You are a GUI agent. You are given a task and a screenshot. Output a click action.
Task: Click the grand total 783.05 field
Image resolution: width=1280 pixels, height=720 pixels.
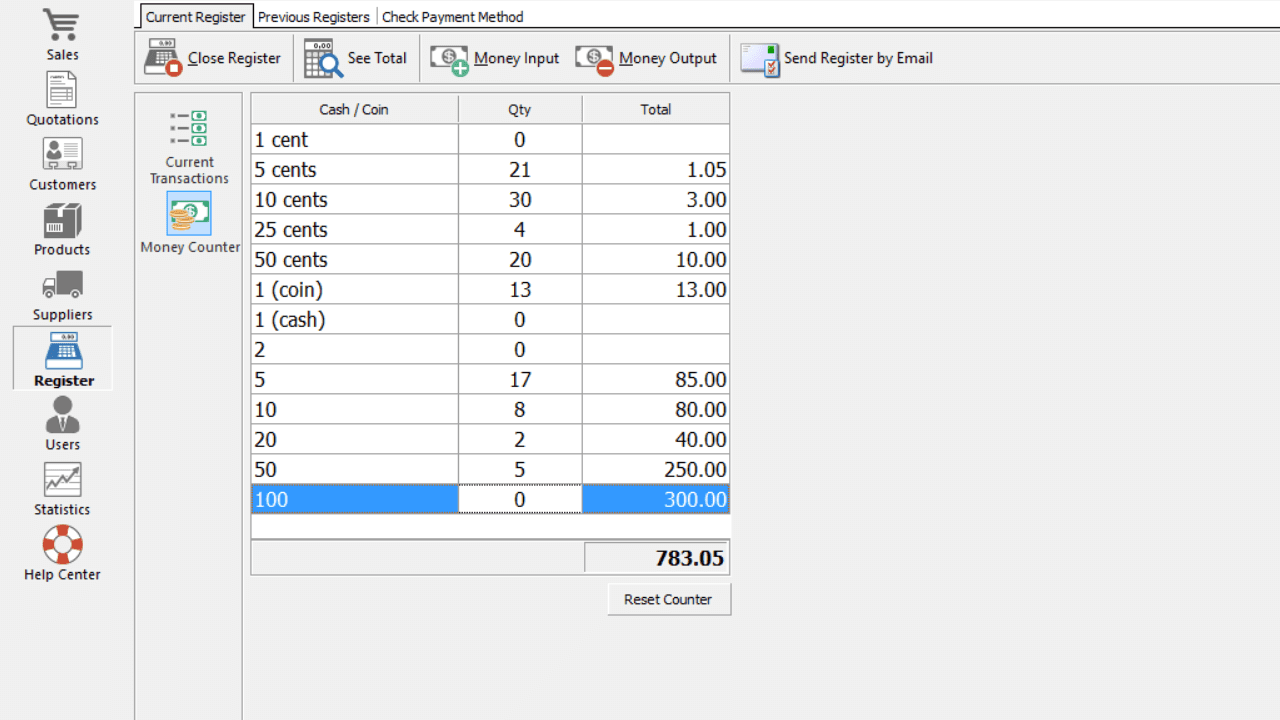pyautogui.click(x=656, y=558)
